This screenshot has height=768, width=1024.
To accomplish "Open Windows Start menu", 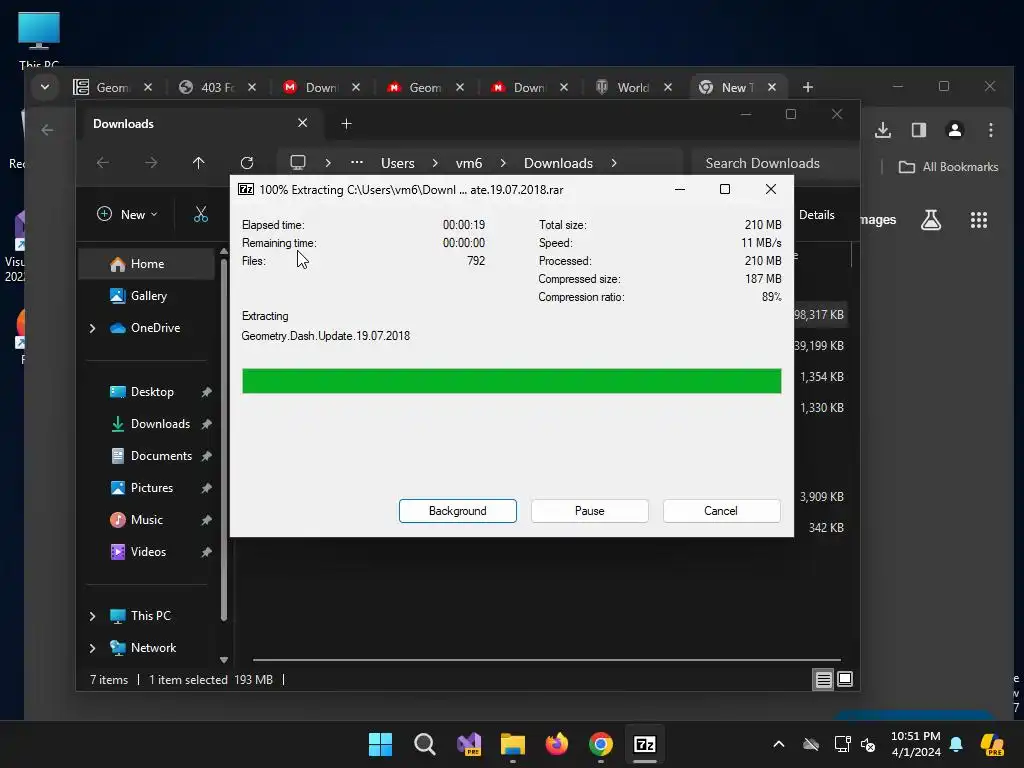I will [380, 744].
